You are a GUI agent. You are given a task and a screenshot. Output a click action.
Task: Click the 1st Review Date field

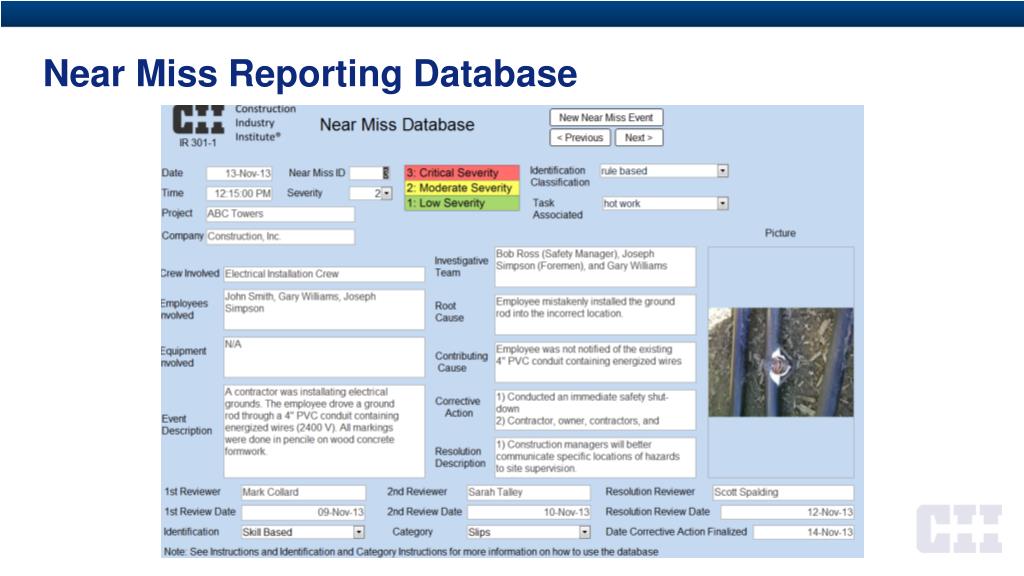[x=303, y=512]
